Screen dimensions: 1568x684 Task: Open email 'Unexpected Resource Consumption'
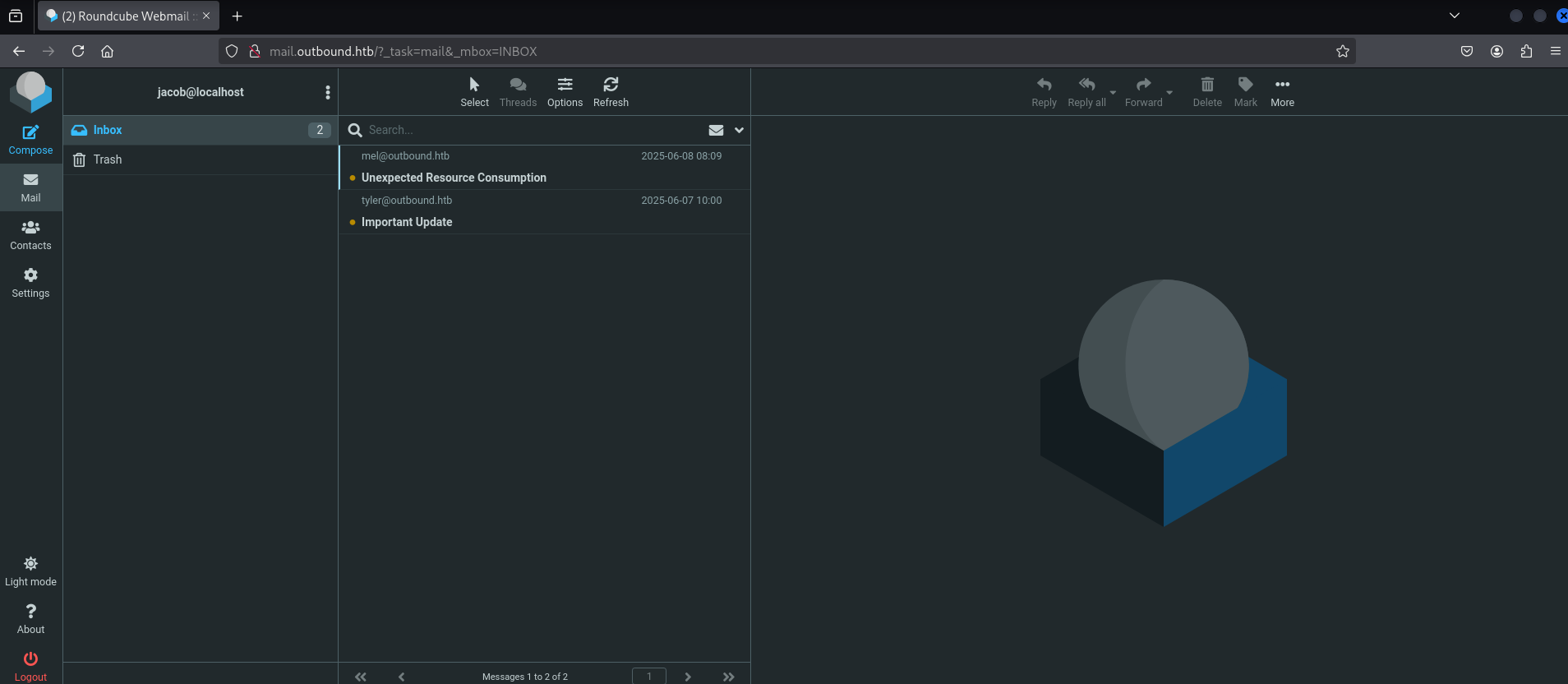point(454,178)
